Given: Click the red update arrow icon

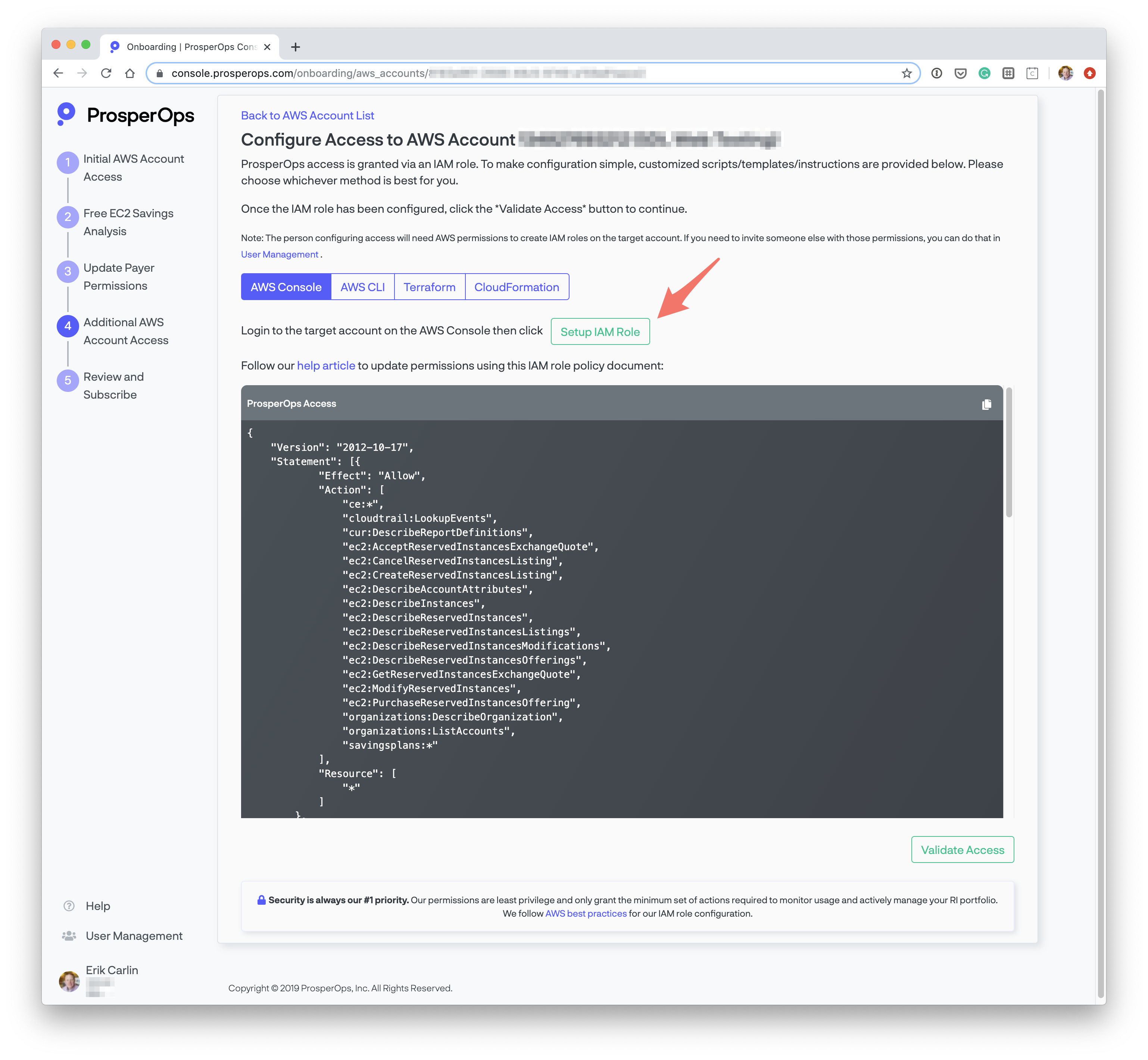Looking at the screenshot, I should pos(1089,73).
